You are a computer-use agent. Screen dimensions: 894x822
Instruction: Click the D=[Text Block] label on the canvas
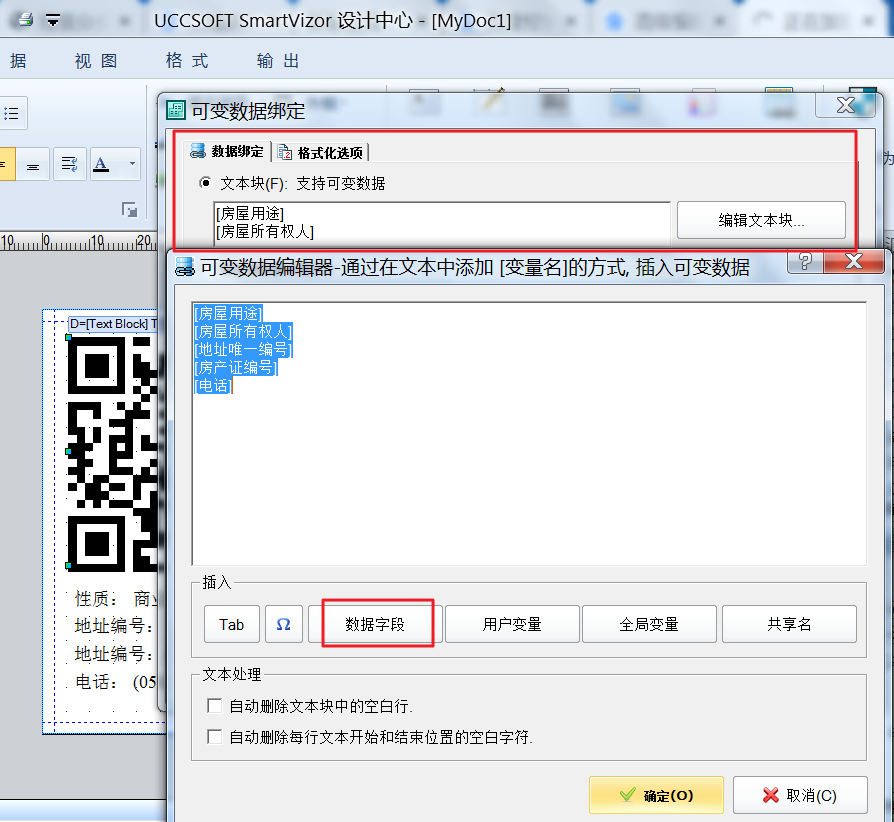(113, 324)
